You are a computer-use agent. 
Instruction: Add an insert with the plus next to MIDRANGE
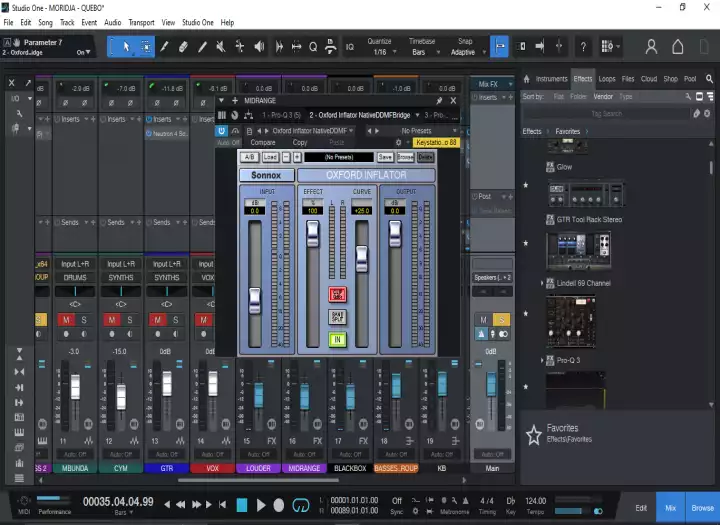click(235, 101)
